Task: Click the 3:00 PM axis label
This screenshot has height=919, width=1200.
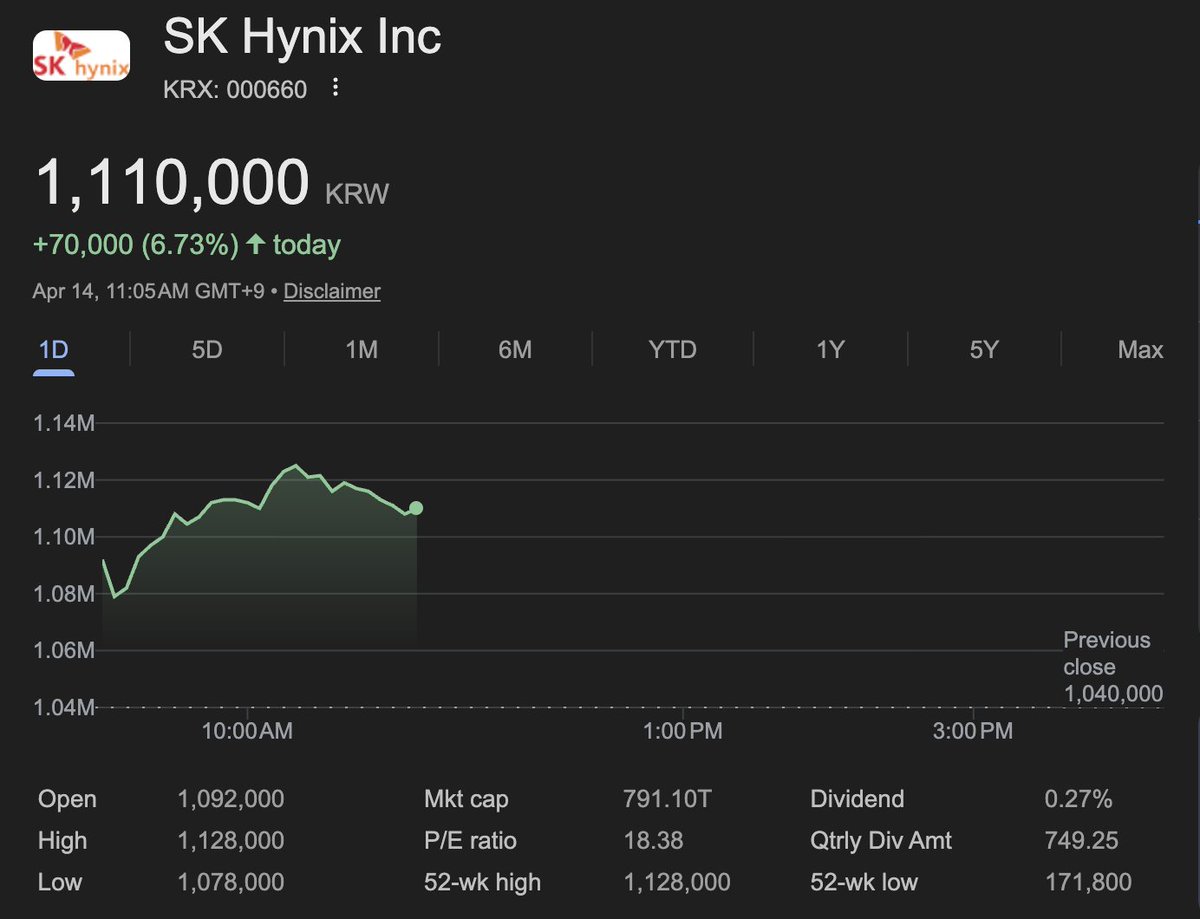Action: (x=973, y=731)
